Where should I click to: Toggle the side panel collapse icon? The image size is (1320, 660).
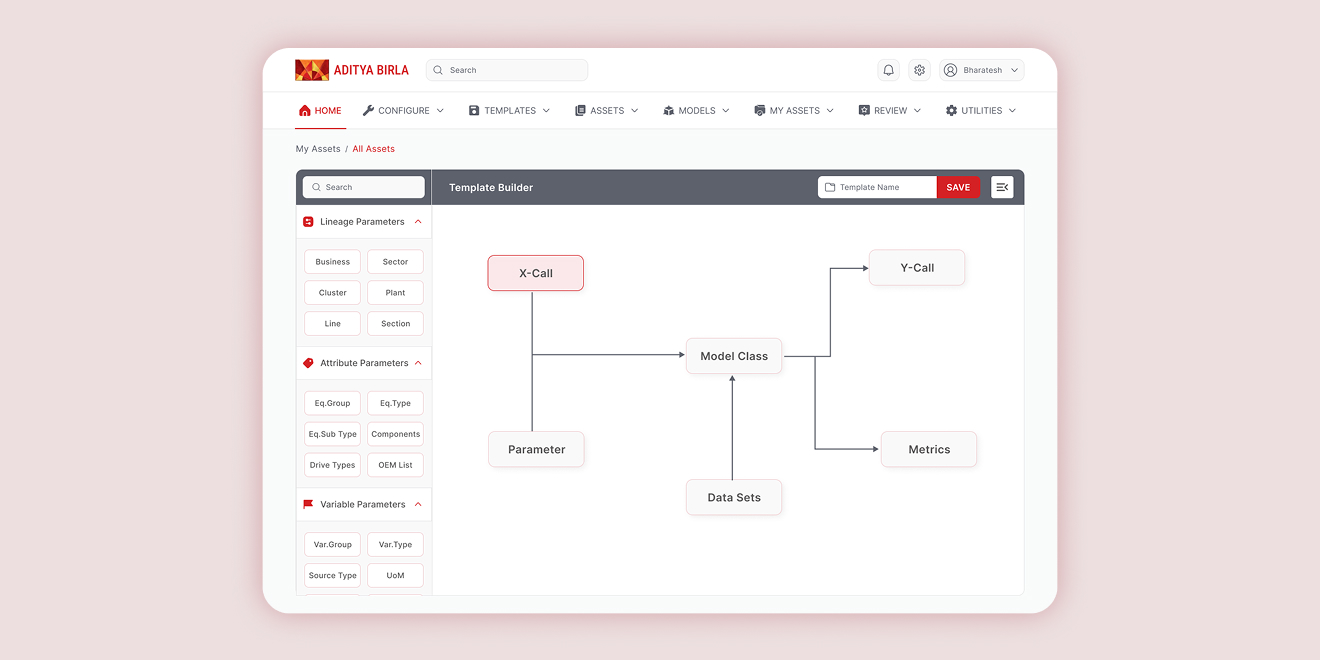[1002, 187]
